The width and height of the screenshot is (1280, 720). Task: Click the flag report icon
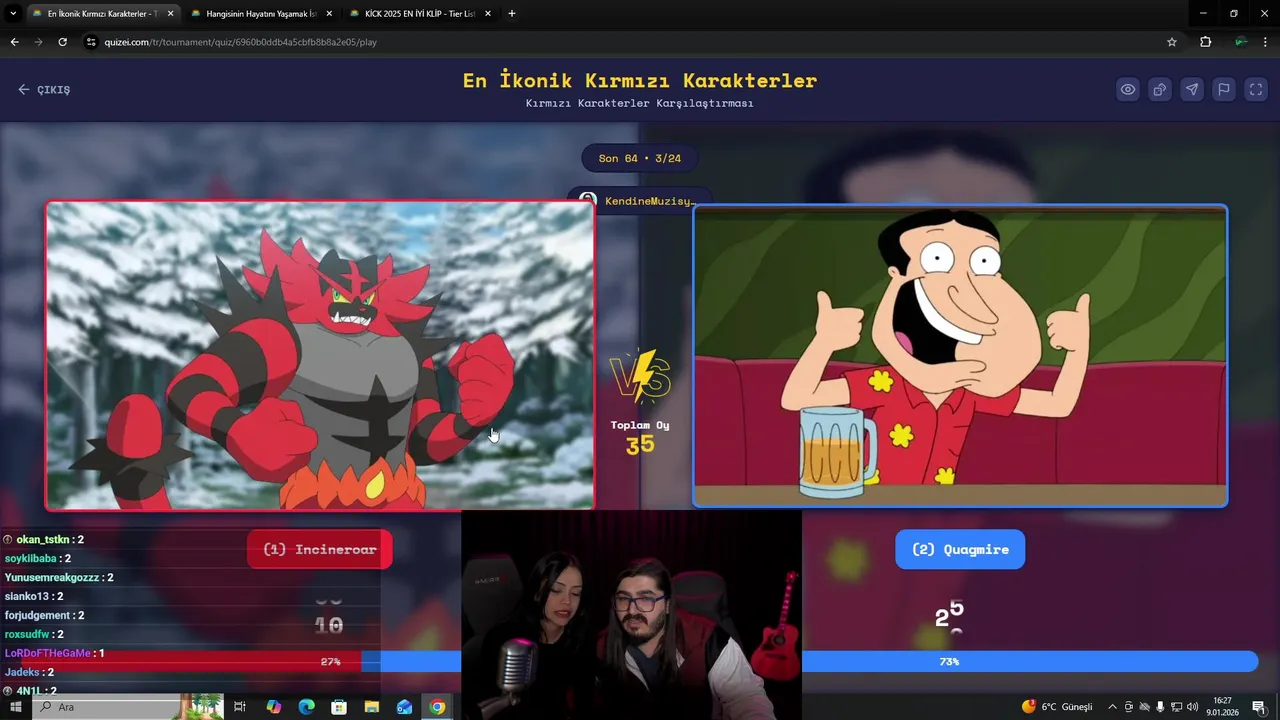point(1224,89)
